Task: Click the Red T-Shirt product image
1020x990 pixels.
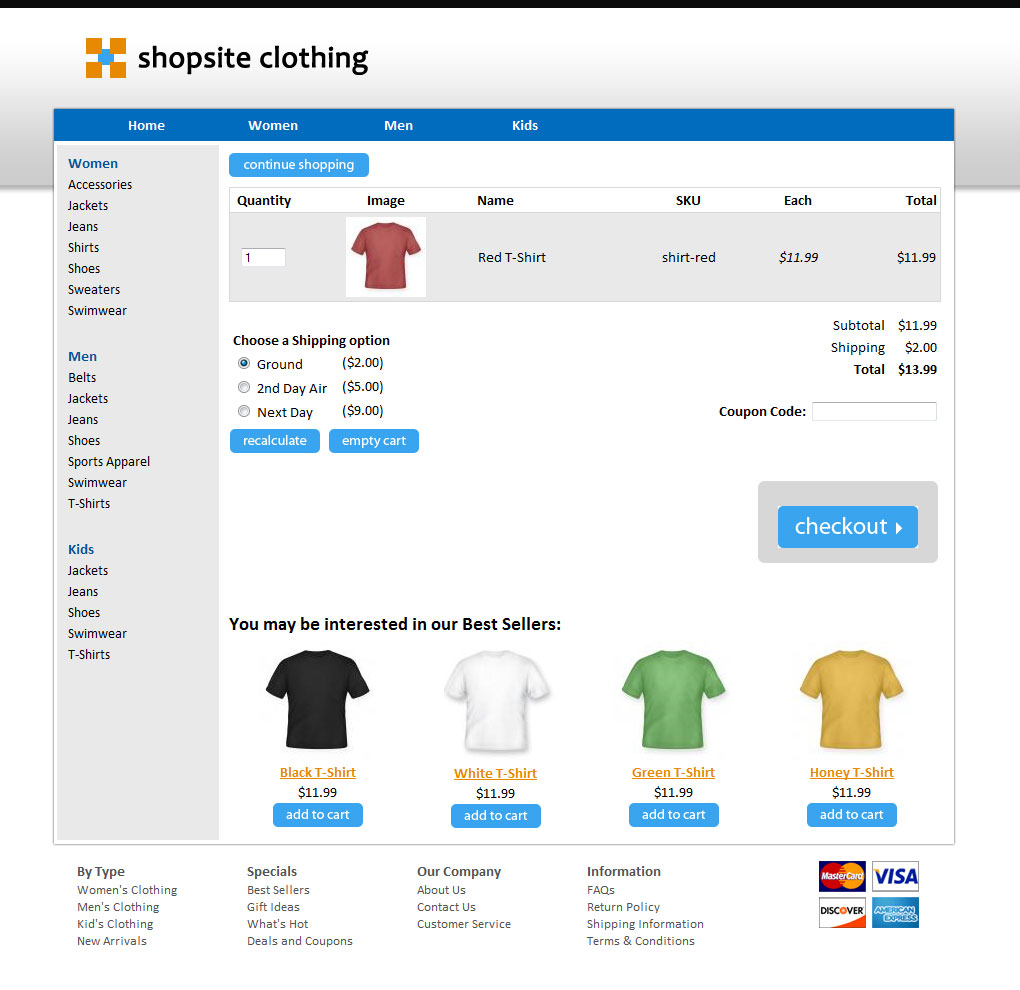Action: pos(386,257)
